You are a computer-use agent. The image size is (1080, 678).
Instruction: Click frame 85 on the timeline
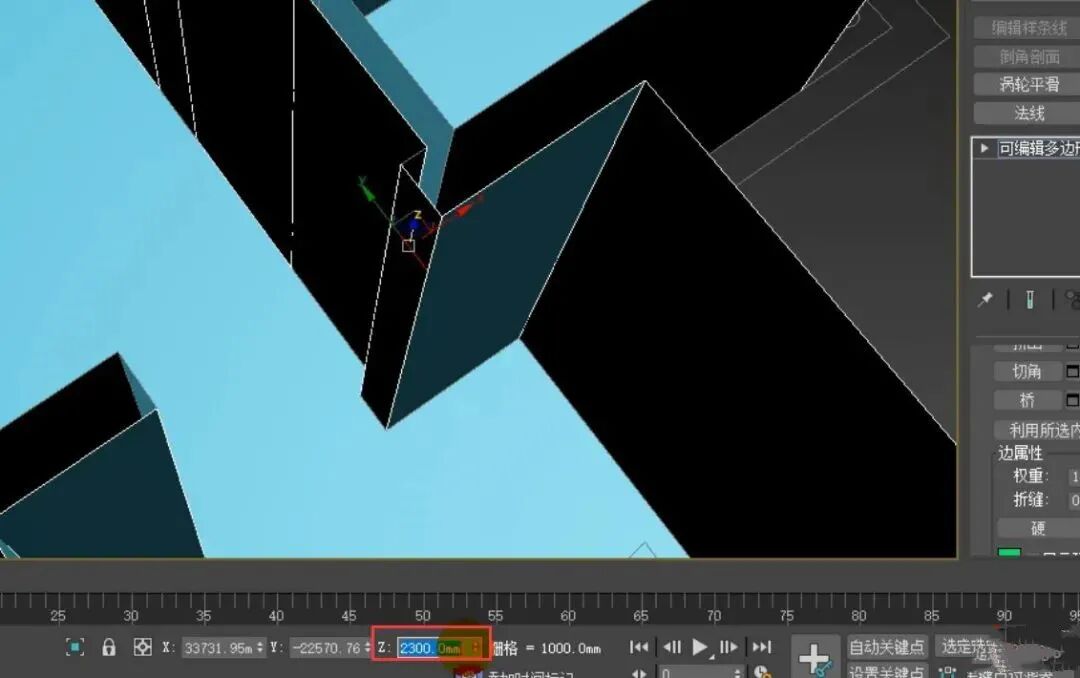coord(932,615)
